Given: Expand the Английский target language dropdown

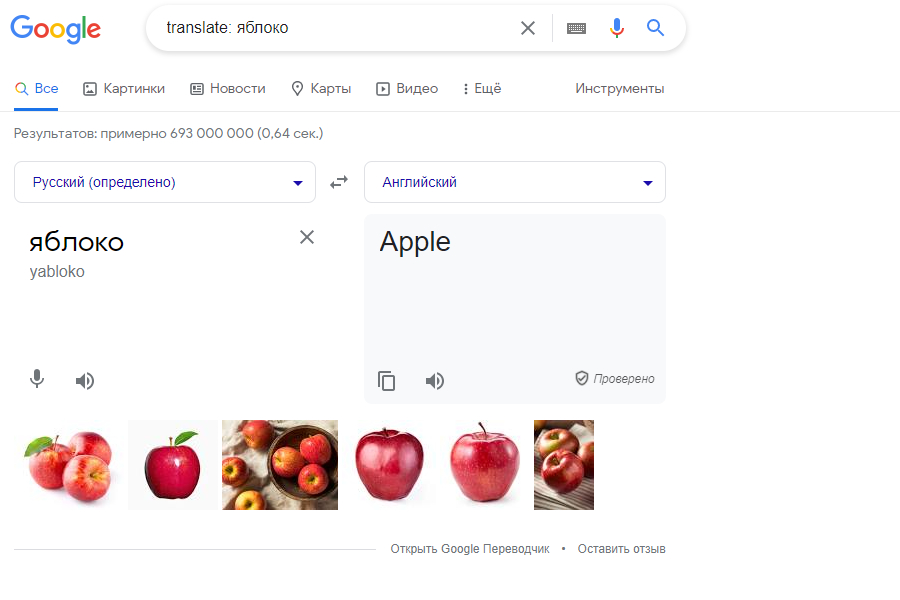Looking at the screenshot, I should [515, 182].
